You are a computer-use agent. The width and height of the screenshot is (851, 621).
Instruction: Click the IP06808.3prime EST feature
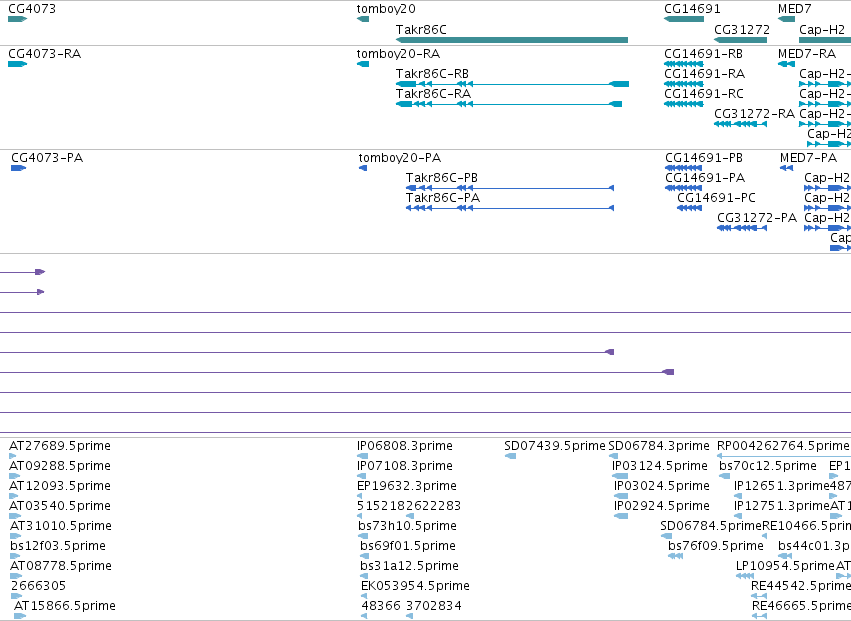(x=363, y=456)
